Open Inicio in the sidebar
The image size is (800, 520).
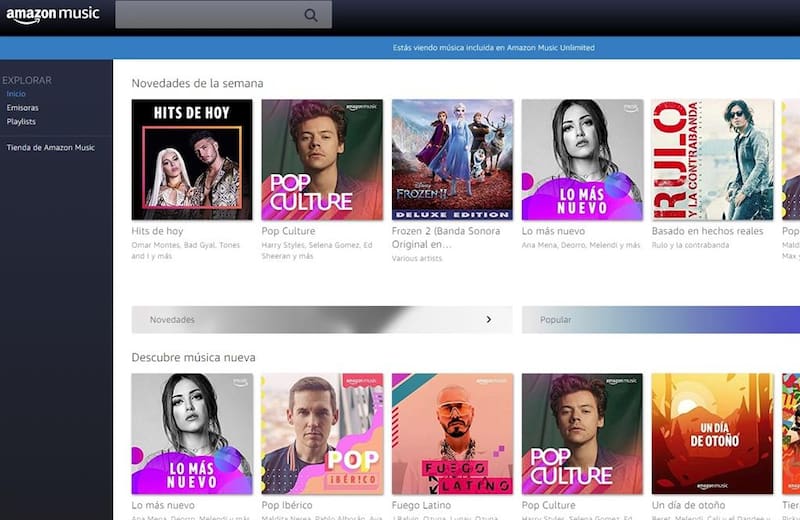point(16,94)
